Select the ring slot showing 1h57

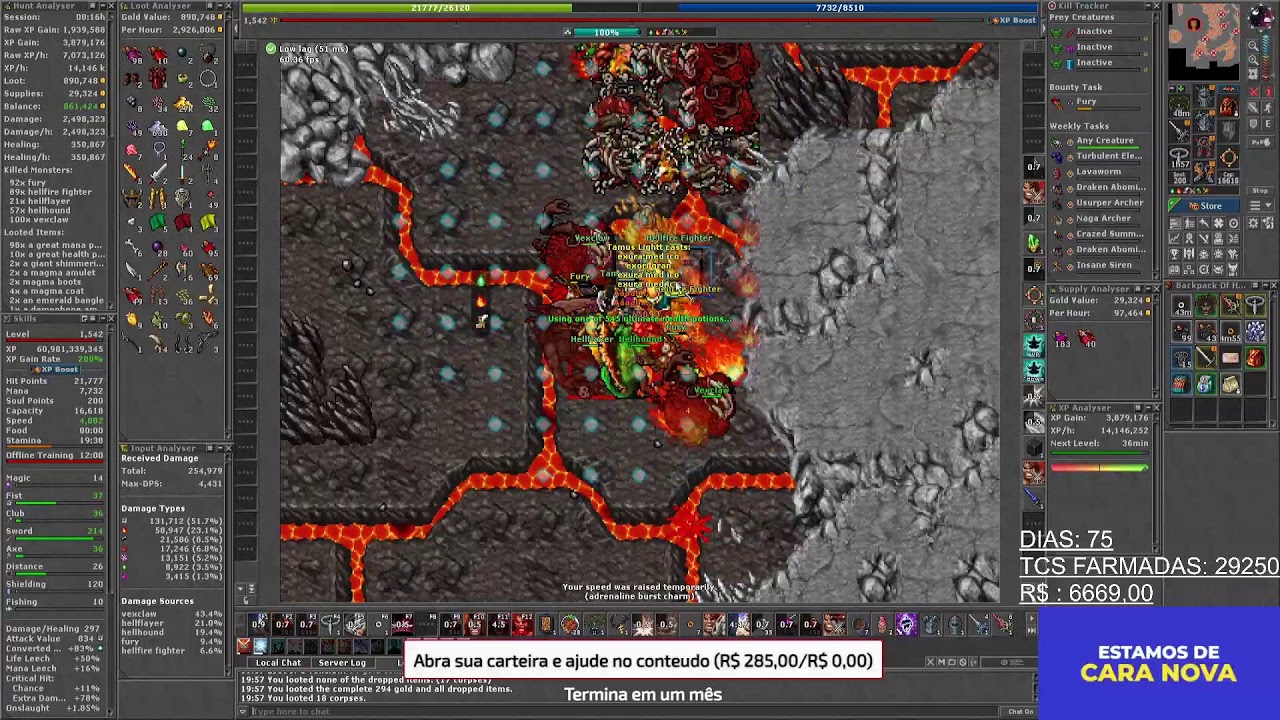[x=1179, y=158]
